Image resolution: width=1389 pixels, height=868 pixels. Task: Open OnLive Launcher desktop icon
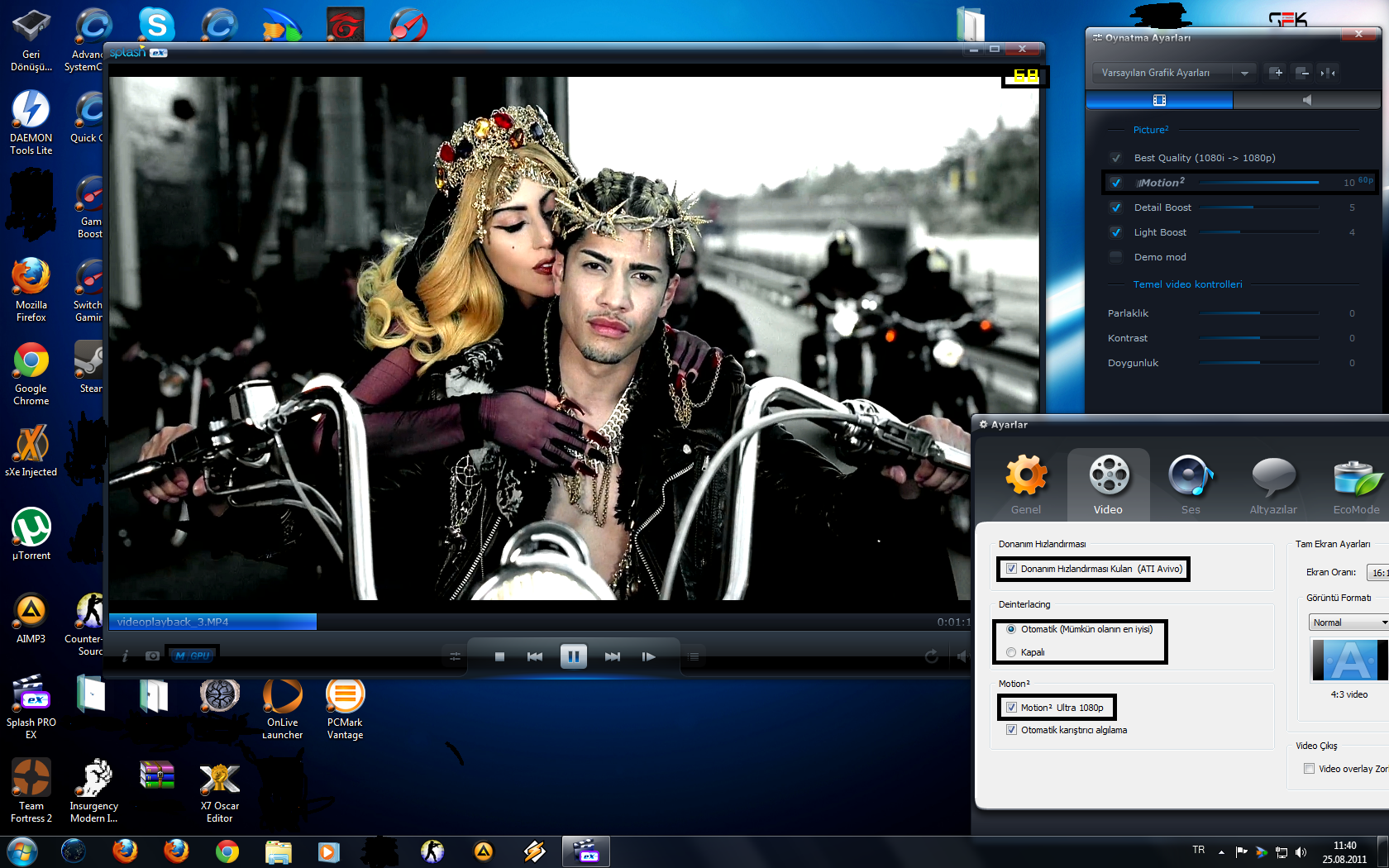[x=283, y=708]
